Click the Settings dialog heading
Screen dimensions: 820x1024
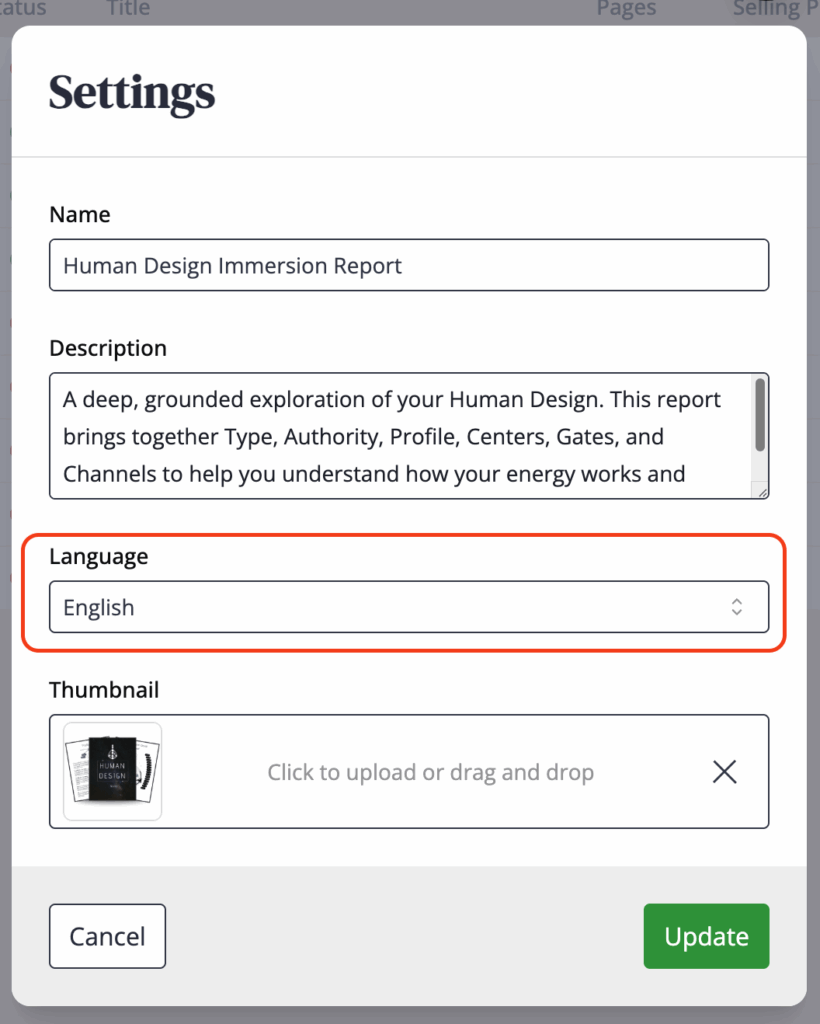pyautogui.click(x=132, y=93)
